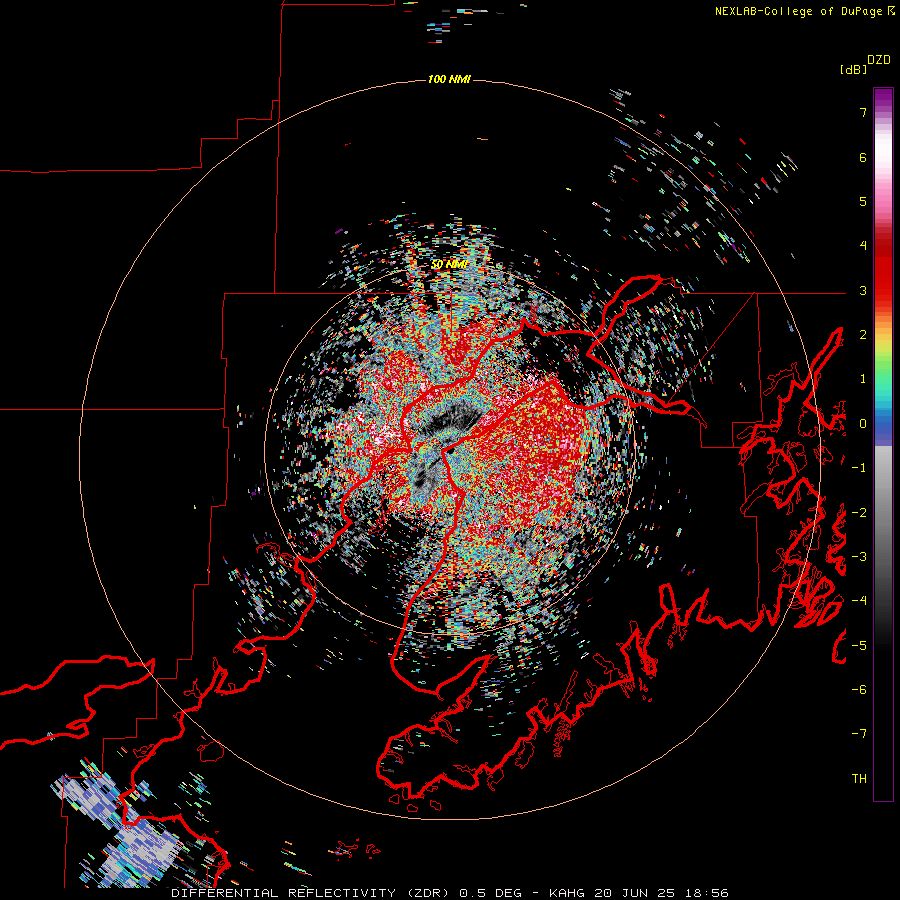Click the 6 tick label on scale
The height and width of the screenshot is (900, 900).
(863, 157)
